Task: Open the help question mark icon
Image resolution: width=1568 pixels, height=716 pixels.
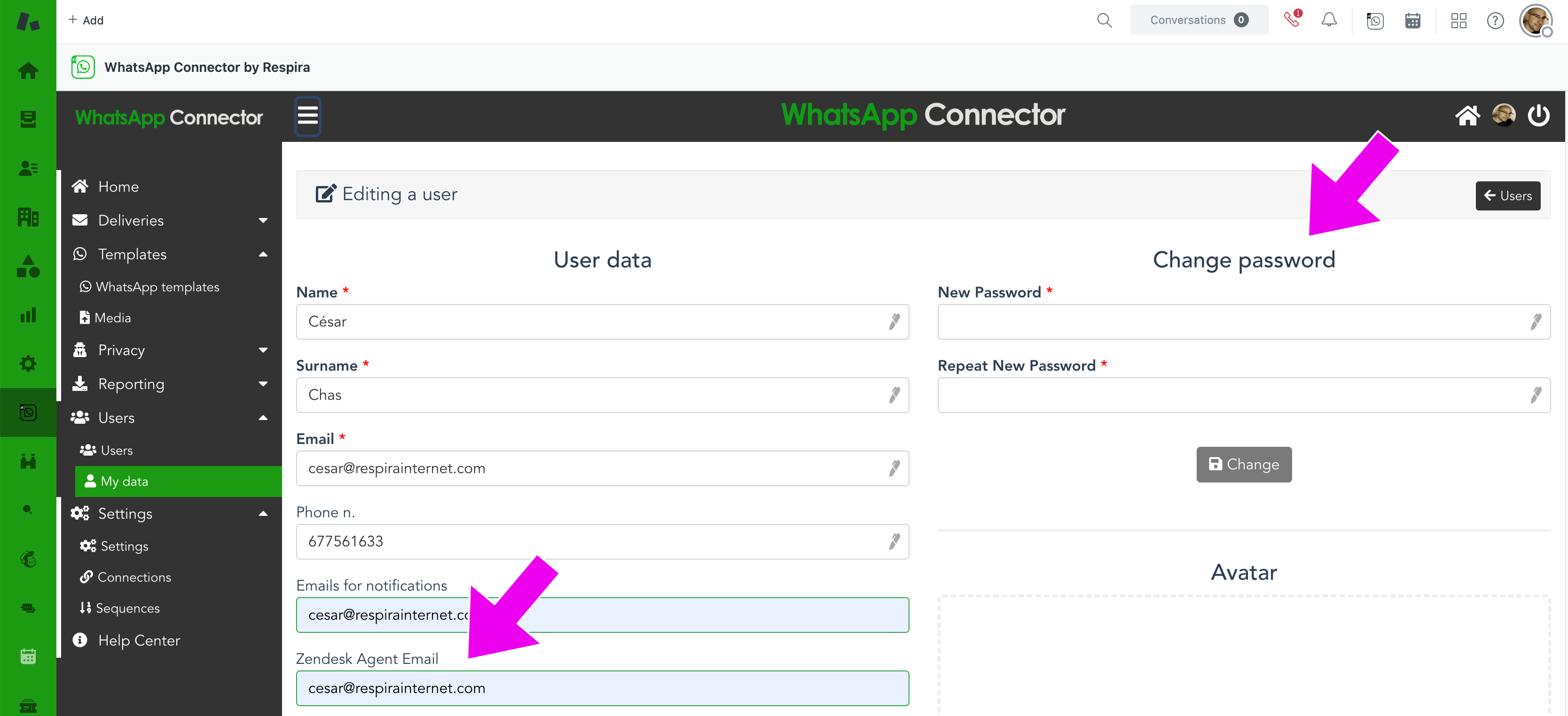Action: 1495,21
